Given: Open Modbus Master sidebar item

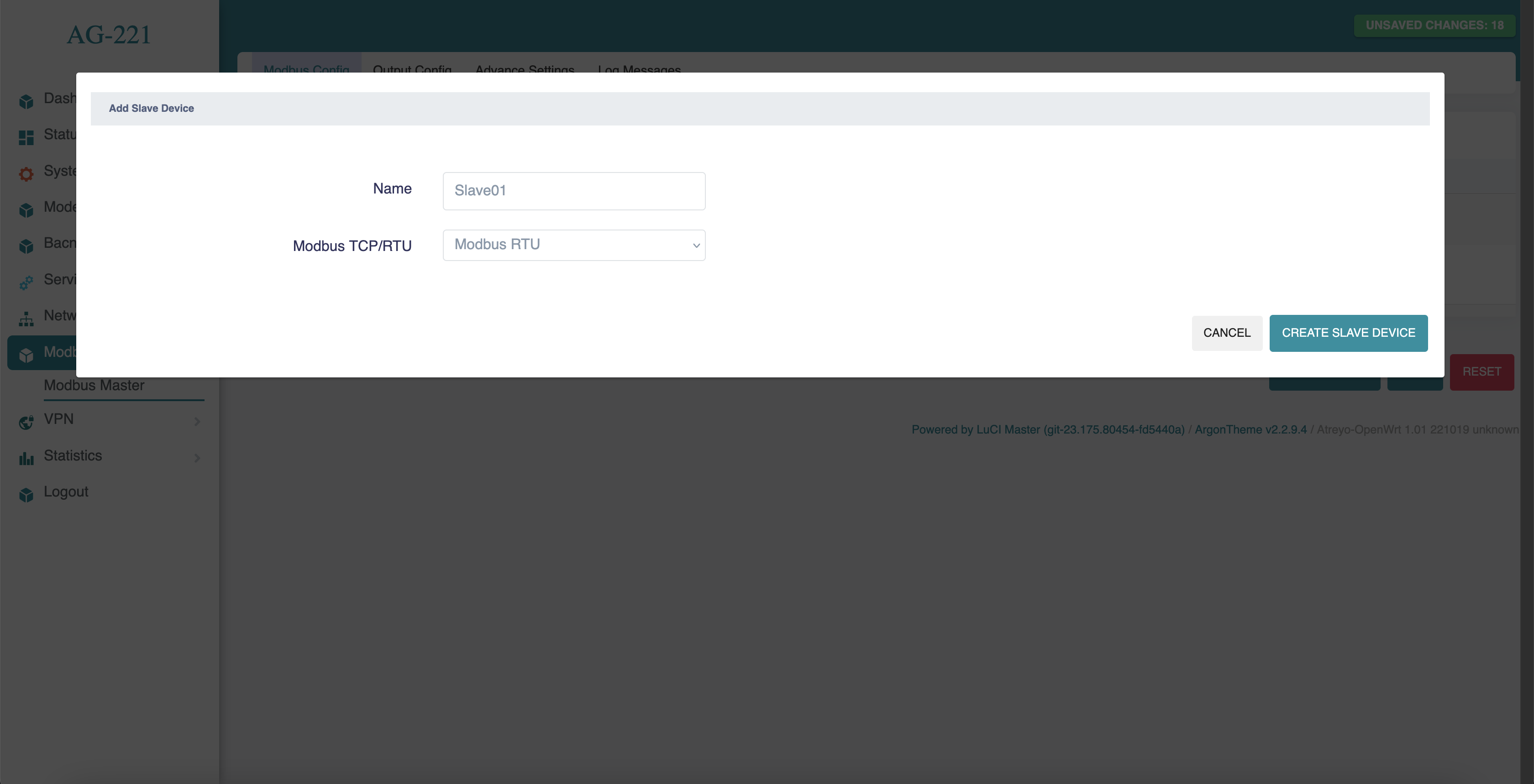Looking at the screenshot, I should 94,385.
